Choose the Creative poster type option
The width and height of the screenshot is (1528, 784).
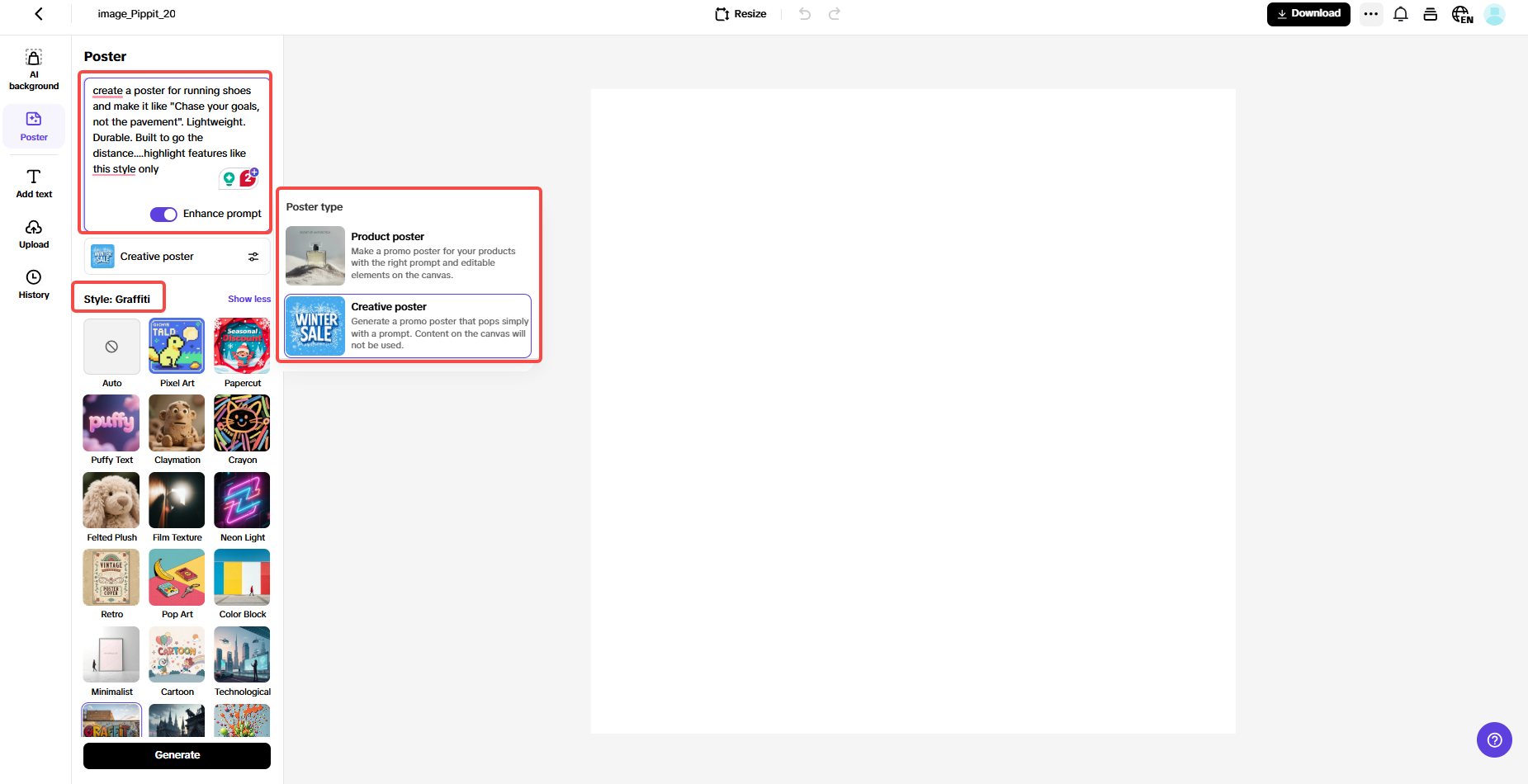coord(408,326)
